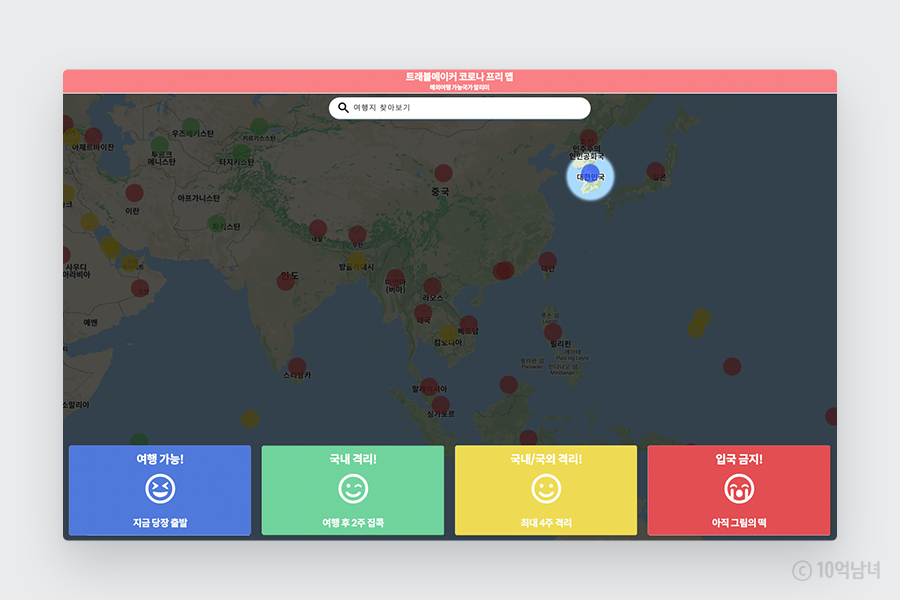Viewport: 900px width, 600px height.
Task: Click the red marker above 필리핀 label
Action: coord(553,332)
